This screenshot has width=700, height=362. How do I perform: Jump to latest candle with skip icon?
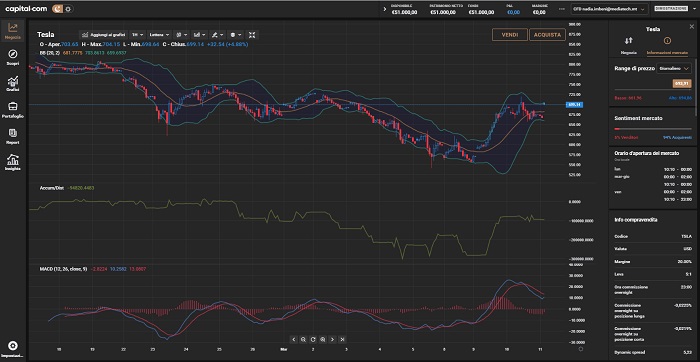click(342, 339)
